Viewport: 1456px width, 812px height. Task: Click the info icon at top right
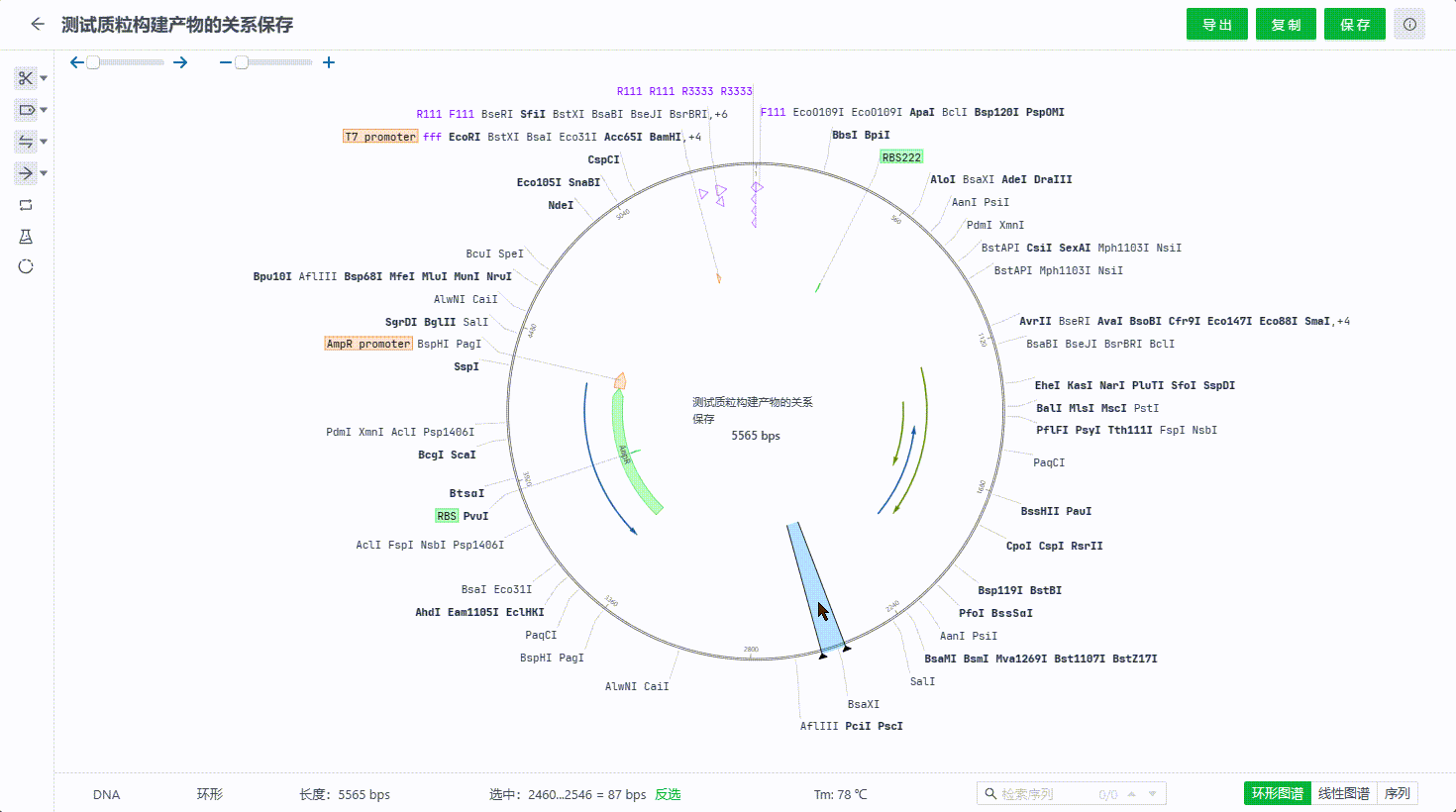pyautogui.click(x=1409, y=25)
